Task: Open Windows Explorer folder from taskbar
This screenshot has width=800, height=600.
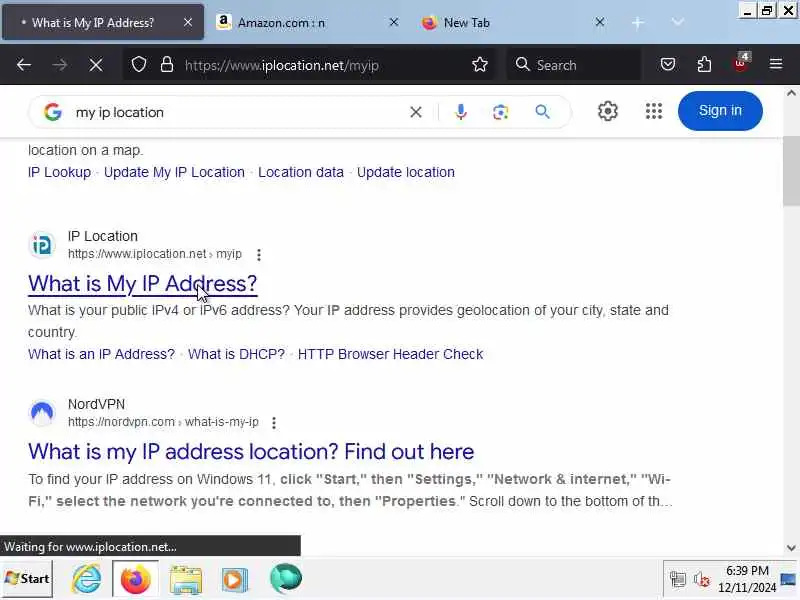Action: tap(186, 580)
